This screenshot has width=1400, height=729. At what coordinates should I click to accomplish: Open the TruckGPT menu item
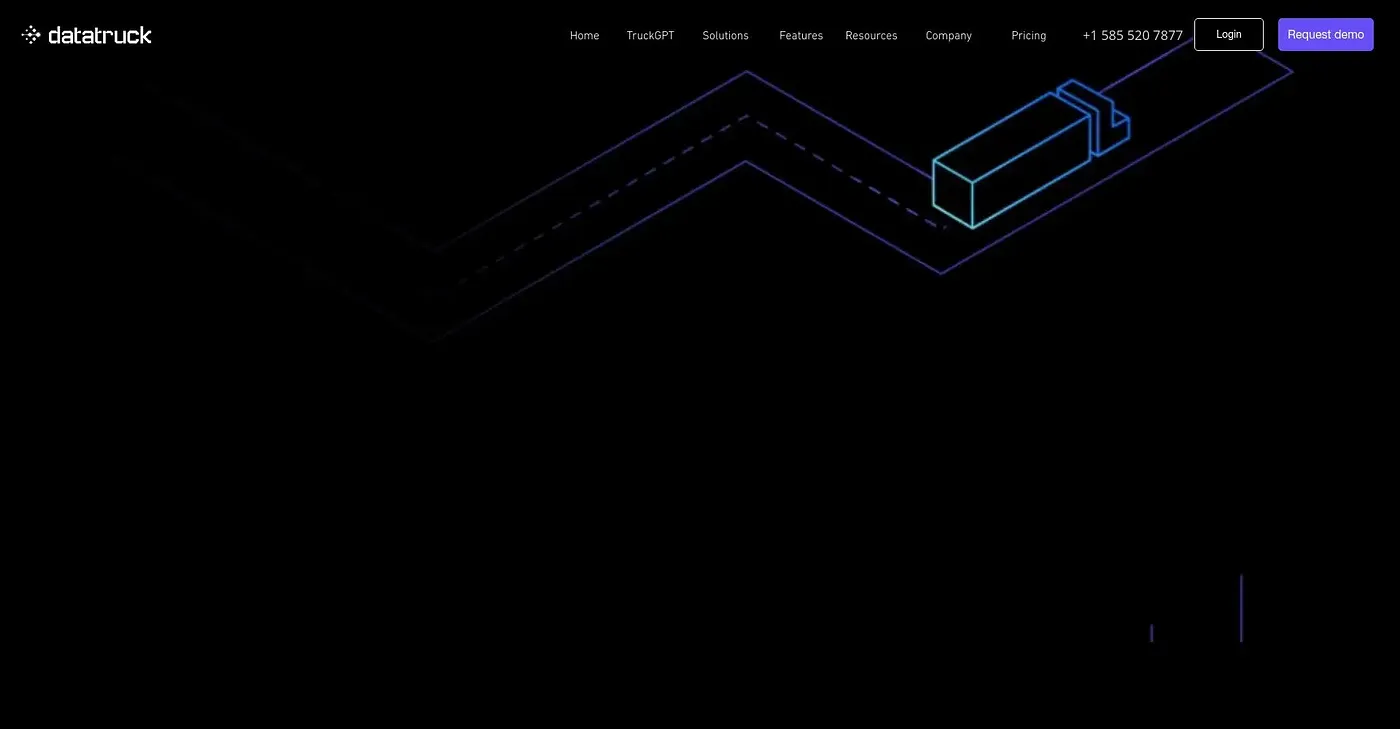[x=650, y=35]
